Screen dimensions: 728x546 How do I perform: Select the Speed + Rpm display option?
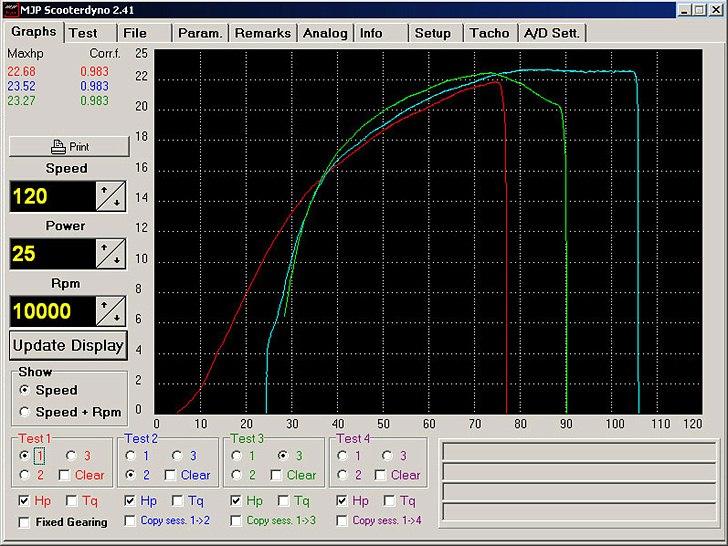[x=25, y=412]
